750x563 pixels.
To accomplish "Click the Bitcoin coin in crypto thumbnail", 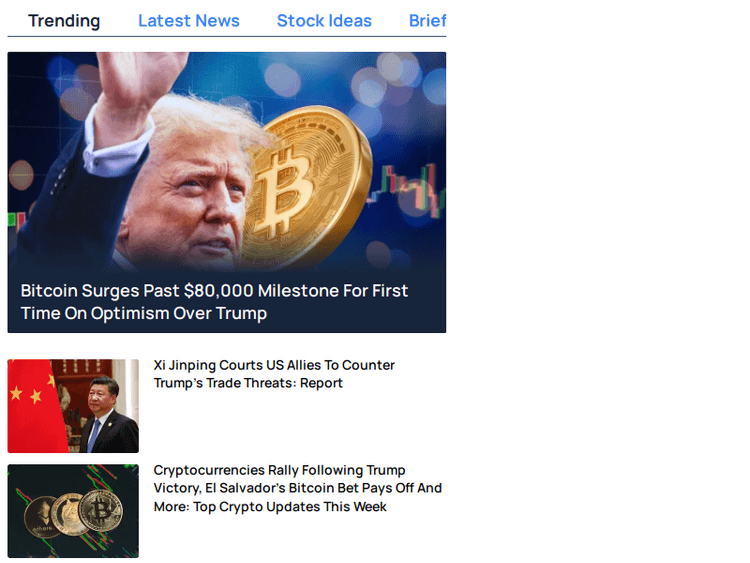I will pyautogui.click(x=100, y=511).
